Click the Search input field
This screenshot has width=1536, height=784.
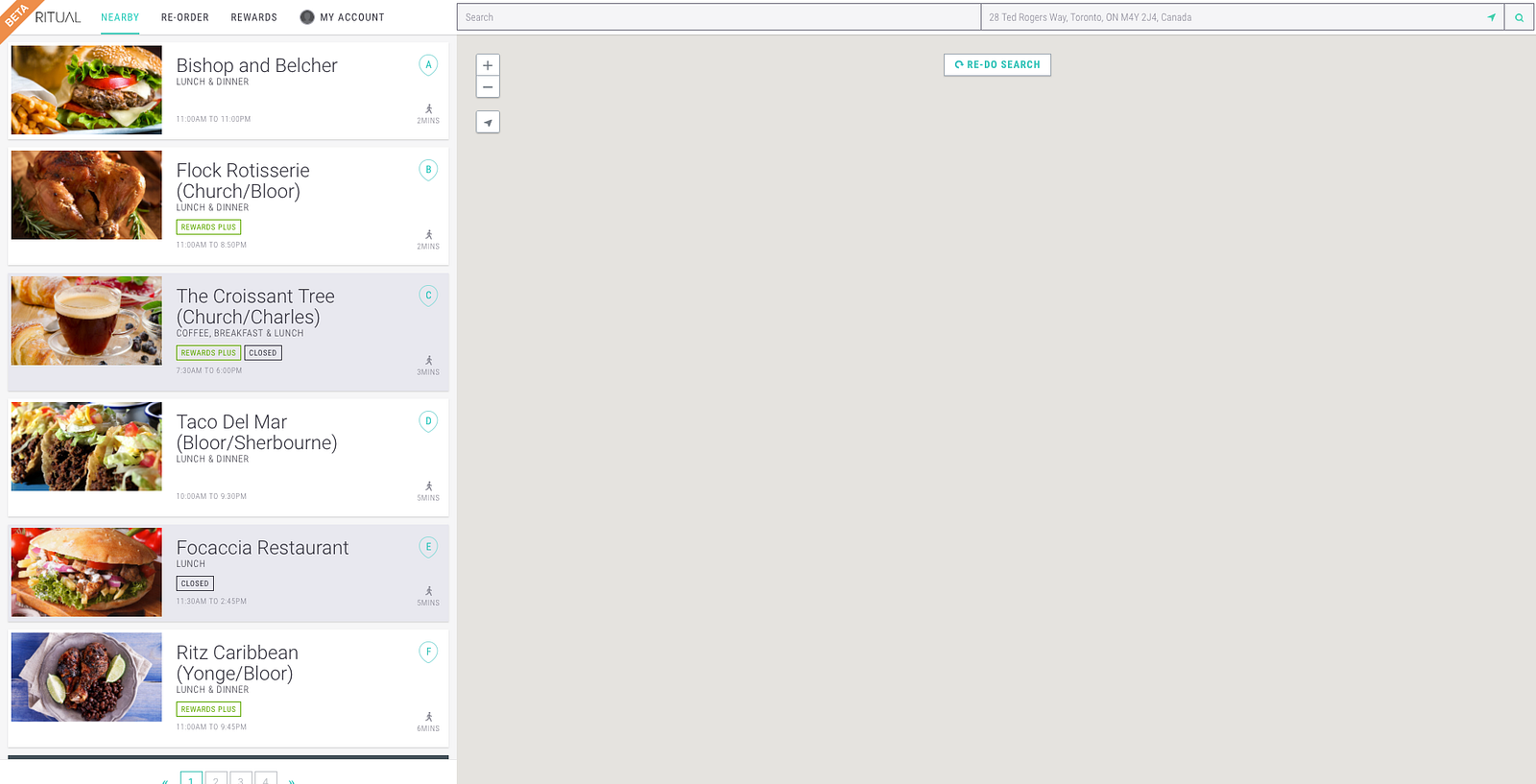(x=719, y=17)
